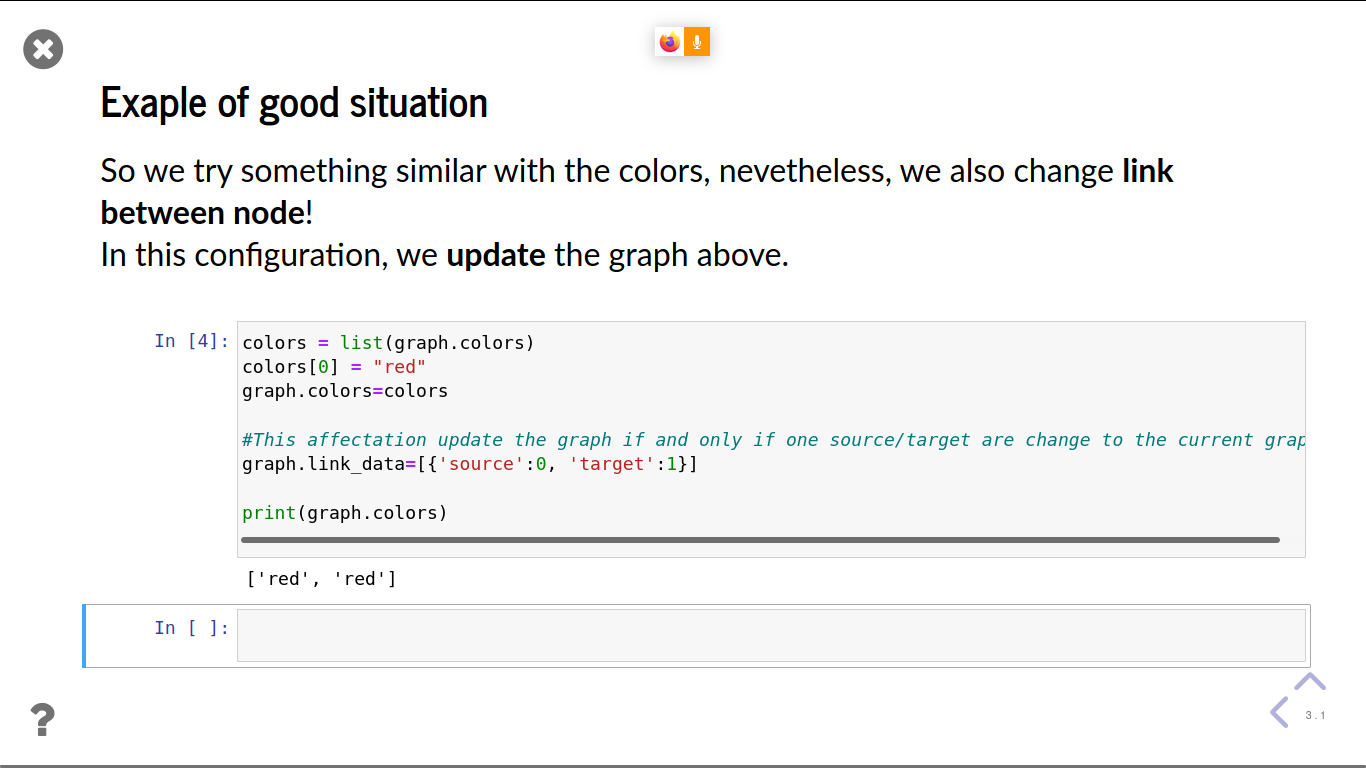Viewport: 1366px width, 768px height.
Task: Click the In [4]: prompt label
Action: tap(193, 341)
